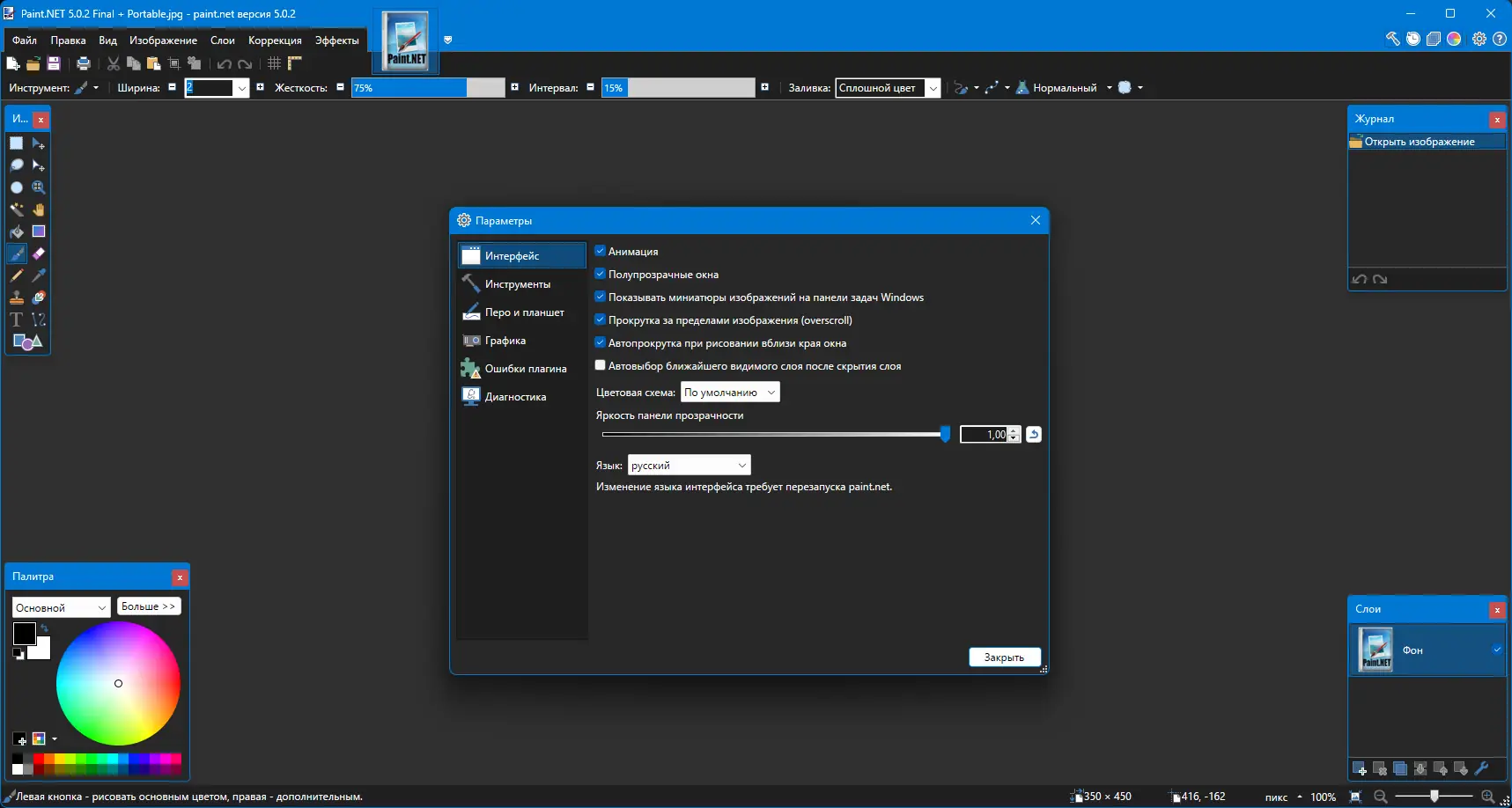Select the Pan hand tool
This screenshot has height=808, width=1512.
pyautogui.click(x=39, y=209)
